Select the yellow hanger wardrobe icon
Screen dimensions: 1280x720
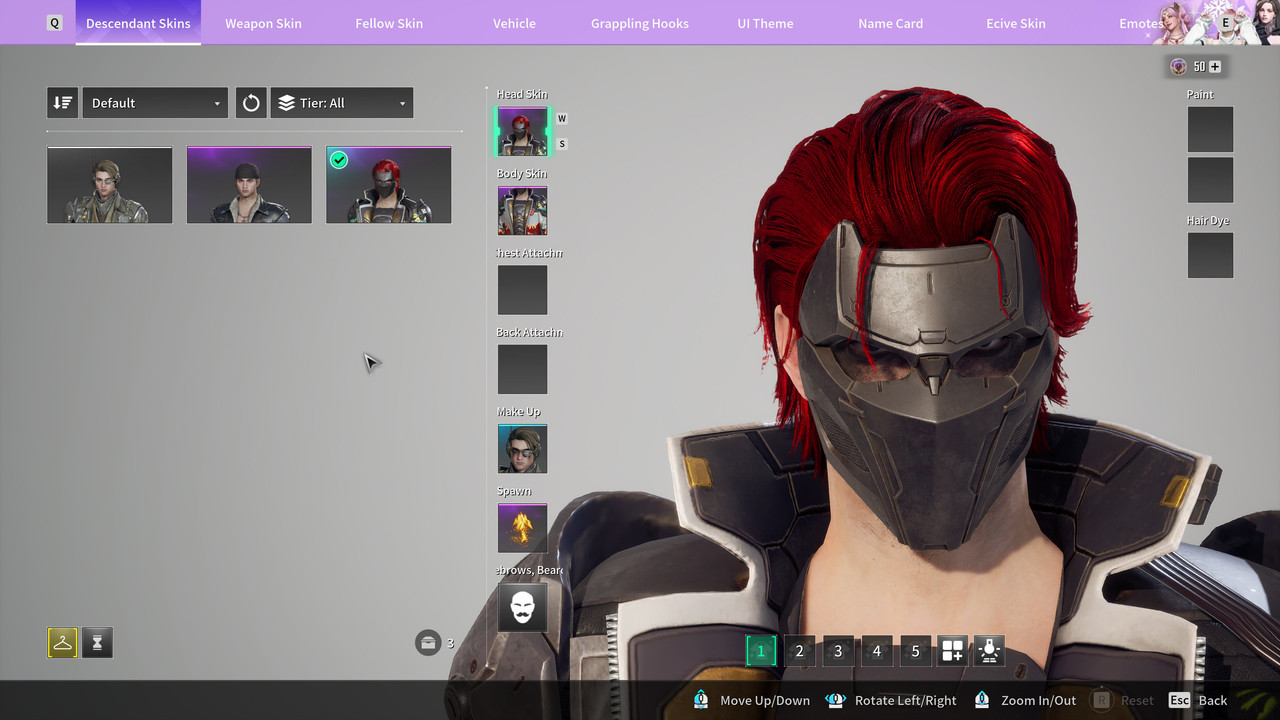click(62, 643)
